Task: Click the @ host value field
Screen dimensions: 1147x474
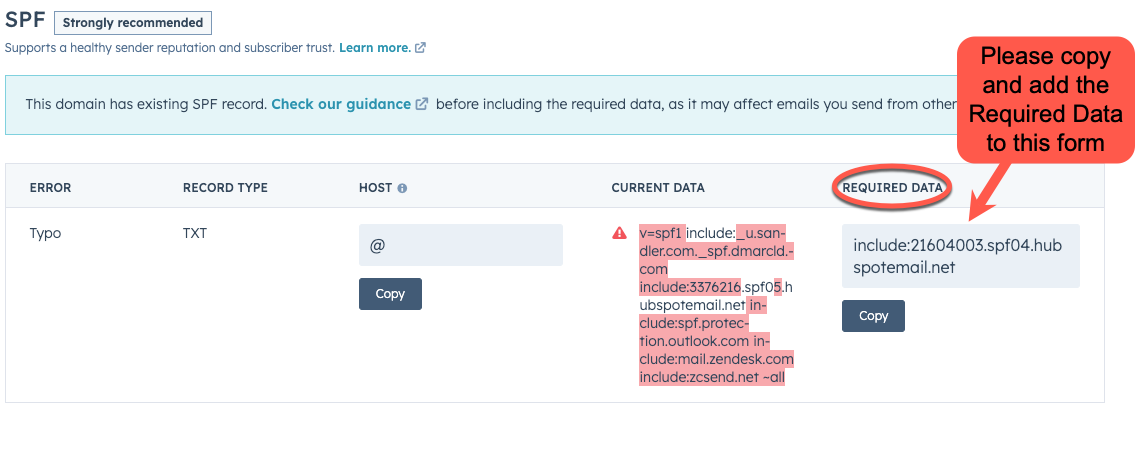Action: [x=460, y=245]
